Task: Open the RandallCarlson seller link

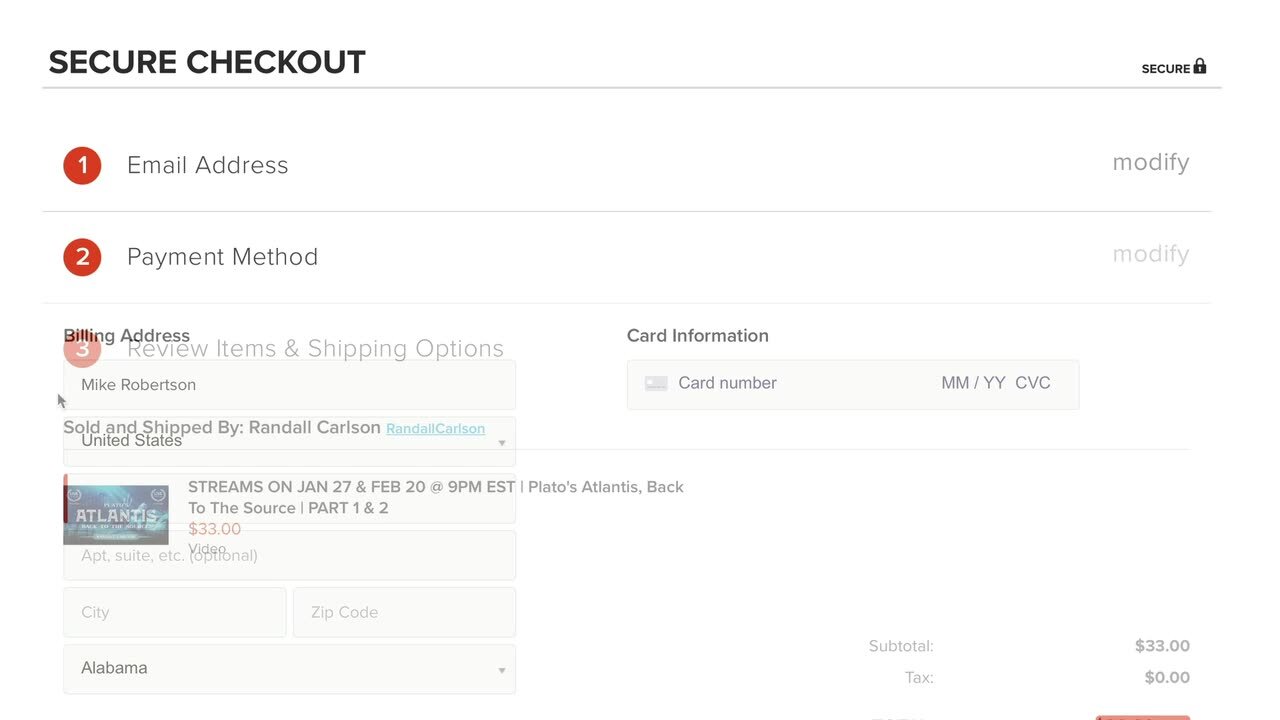Action: [x=435, y=429]
